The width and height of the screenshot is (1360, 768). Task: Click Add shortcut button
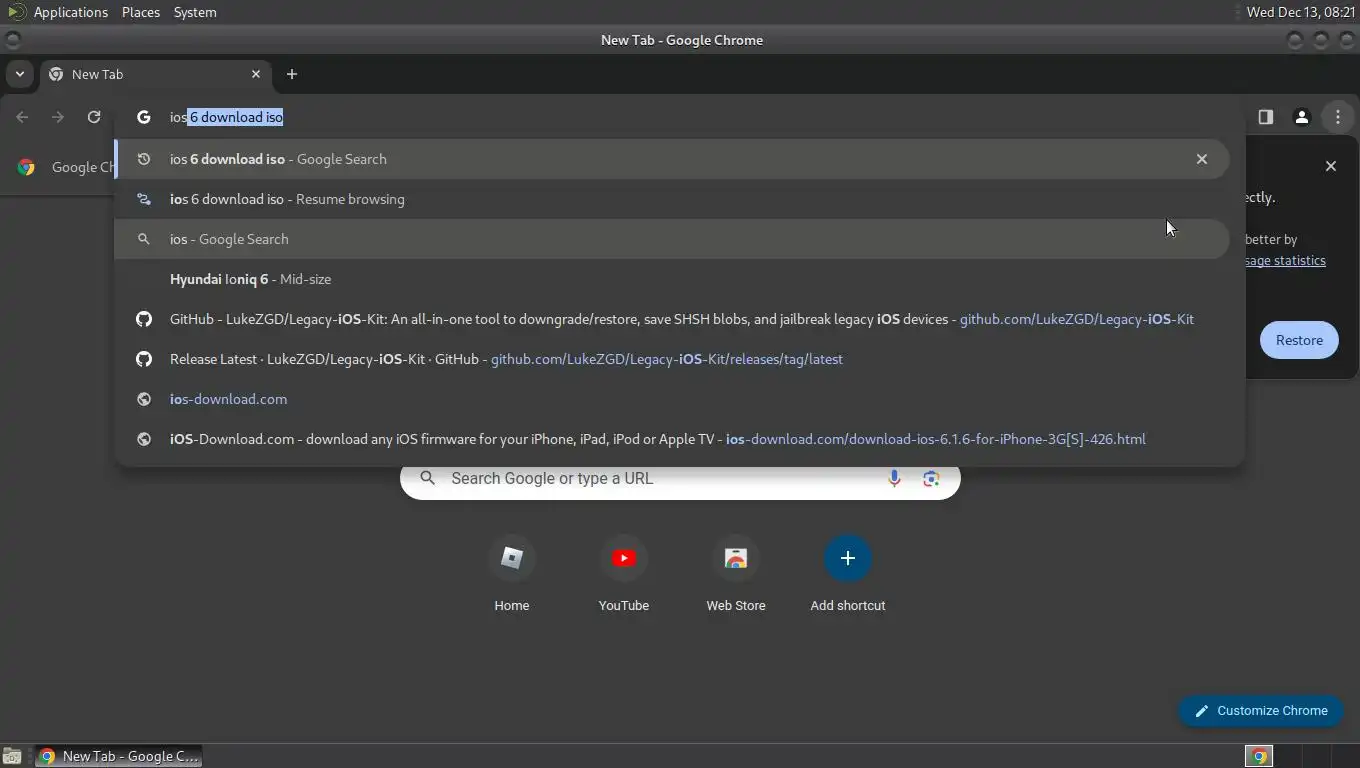848,575
